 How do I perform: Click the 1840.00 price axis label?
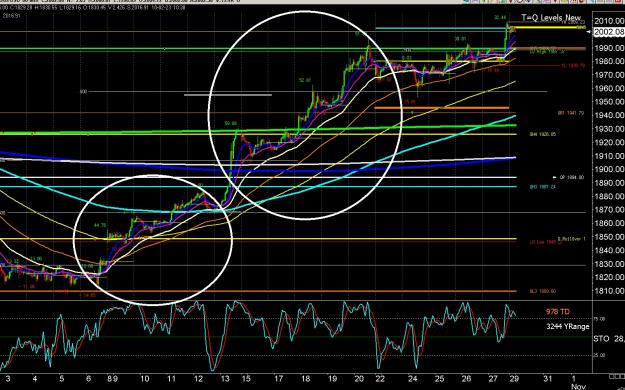click(609, 251)
